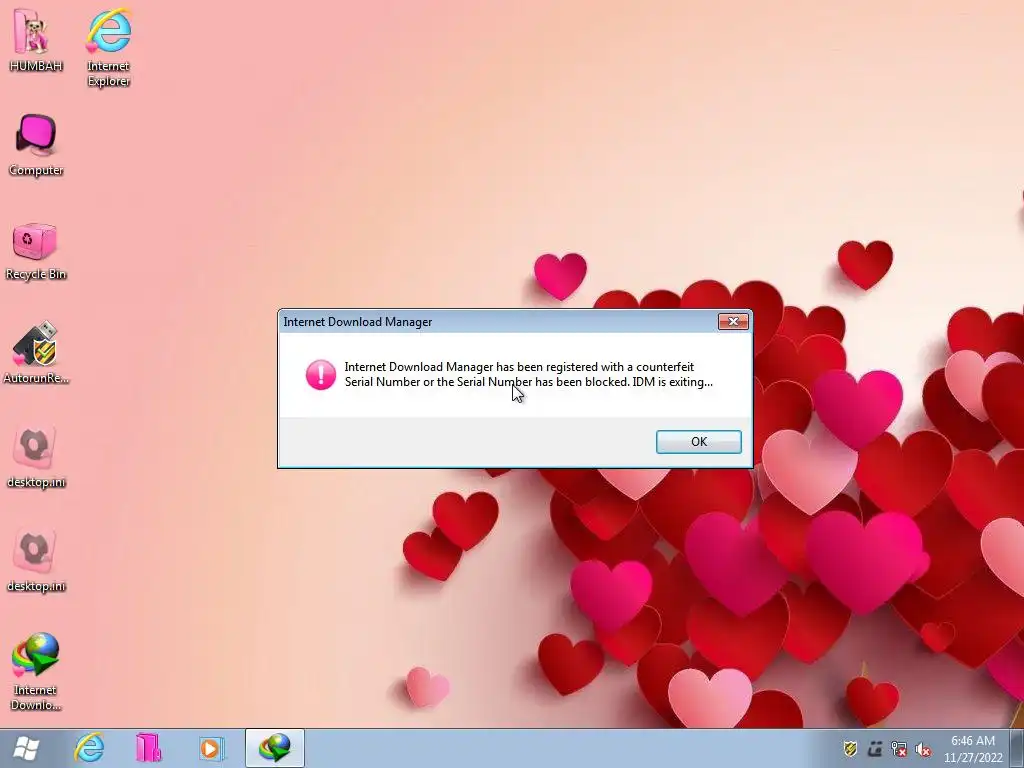Select the Computer desktop icon
Viewport: 1024px width, 768px height.
36,145
